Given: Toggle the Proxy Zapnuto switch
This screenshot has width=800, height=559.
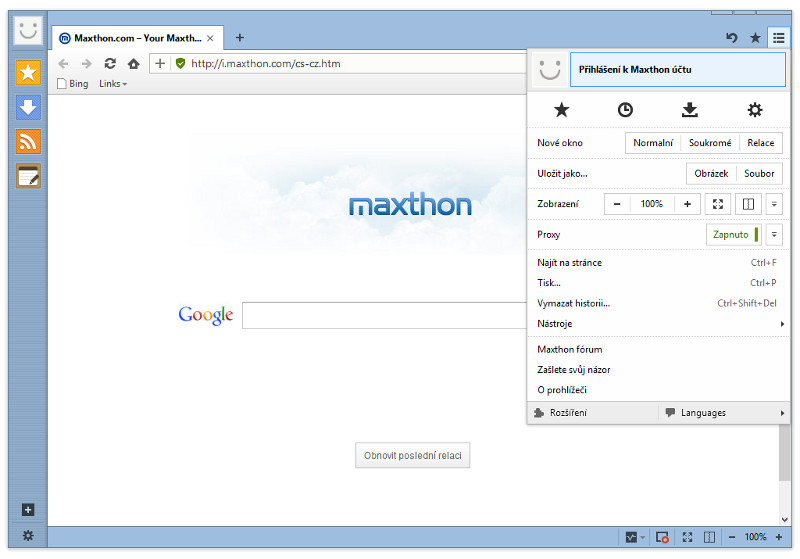Looking at the screenshot, I should [x=734, y=235].
